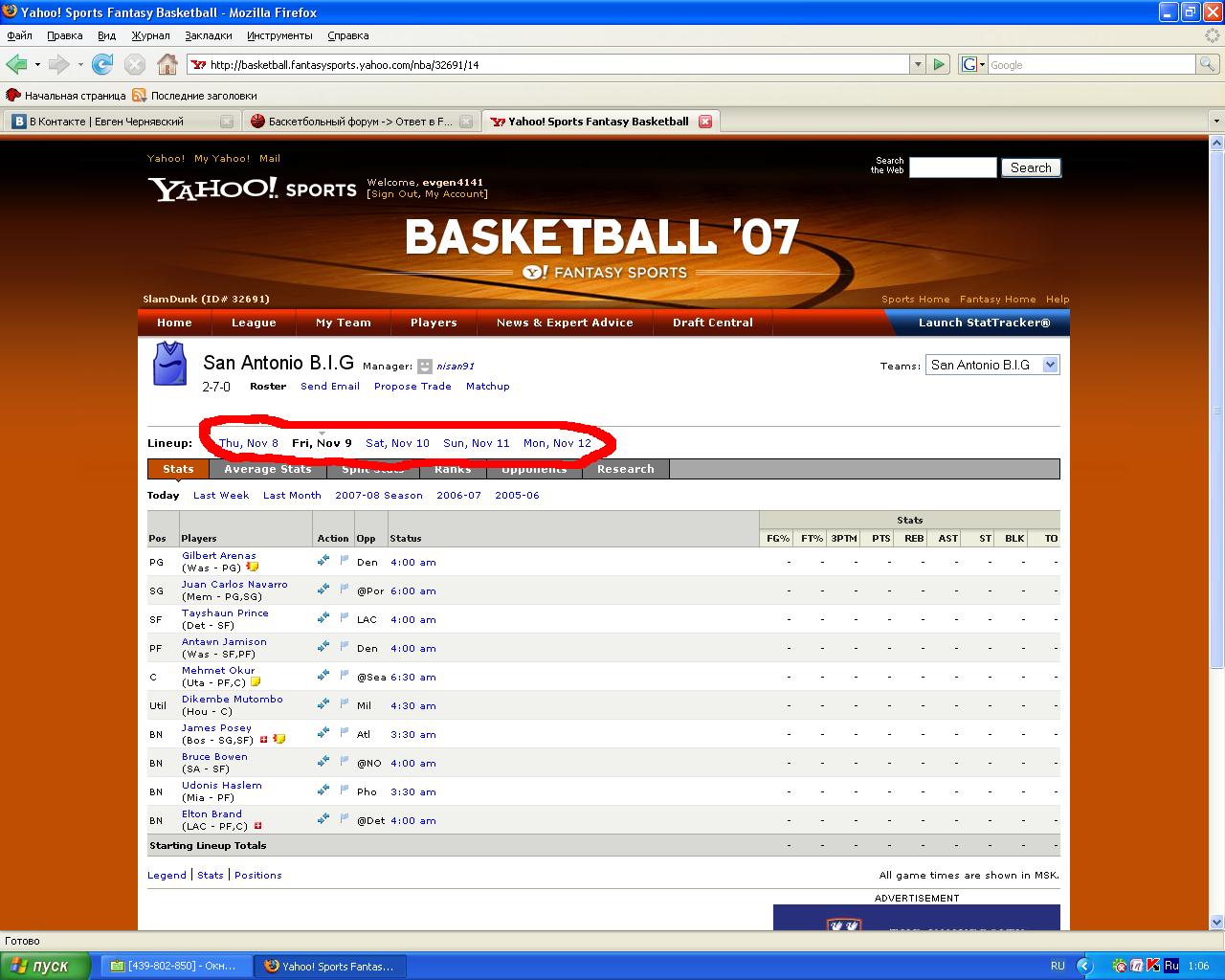The image size is (1225, 980).
Task: Click add/drop icon for Juan Carlos Navarro
Action: tap(323, 590)
